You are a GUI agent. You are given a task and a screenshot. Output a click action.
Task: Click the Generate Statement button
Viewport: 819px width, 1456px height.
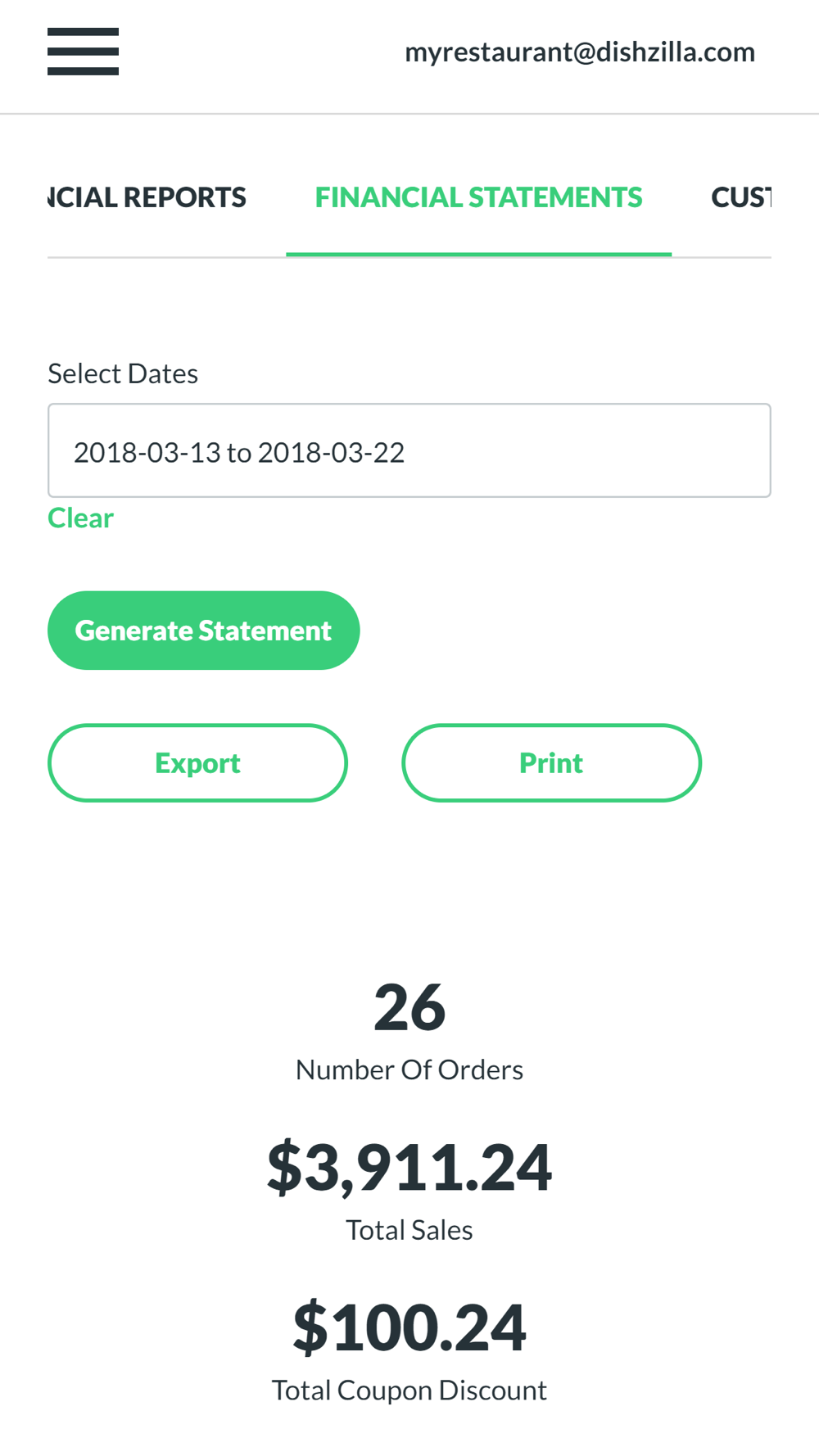pos(203,631)
